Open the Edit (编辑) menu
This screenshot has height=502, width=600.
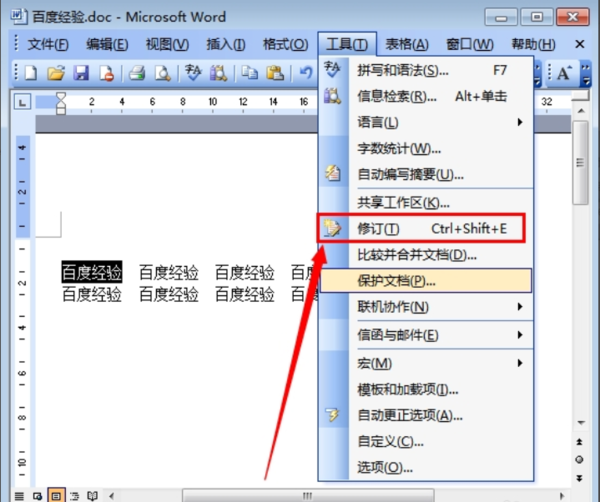click(107, 44)
